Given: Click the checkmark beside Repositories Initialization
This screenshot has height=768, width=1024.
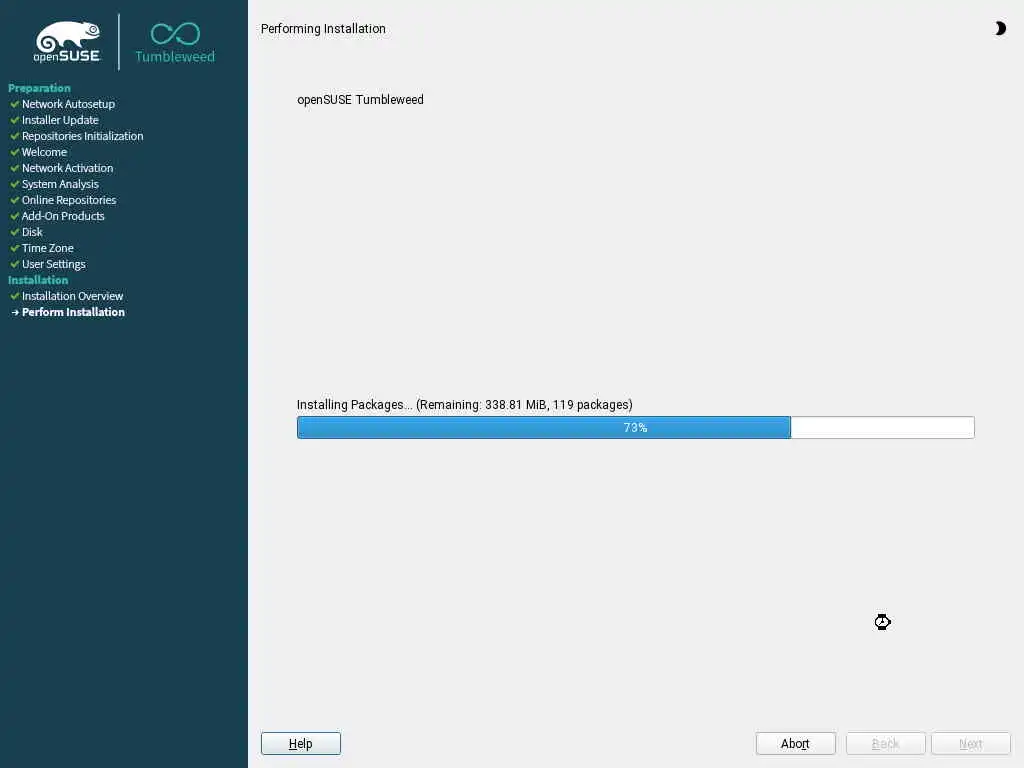Looking at the screenshot, I should (x=14, y=136).
